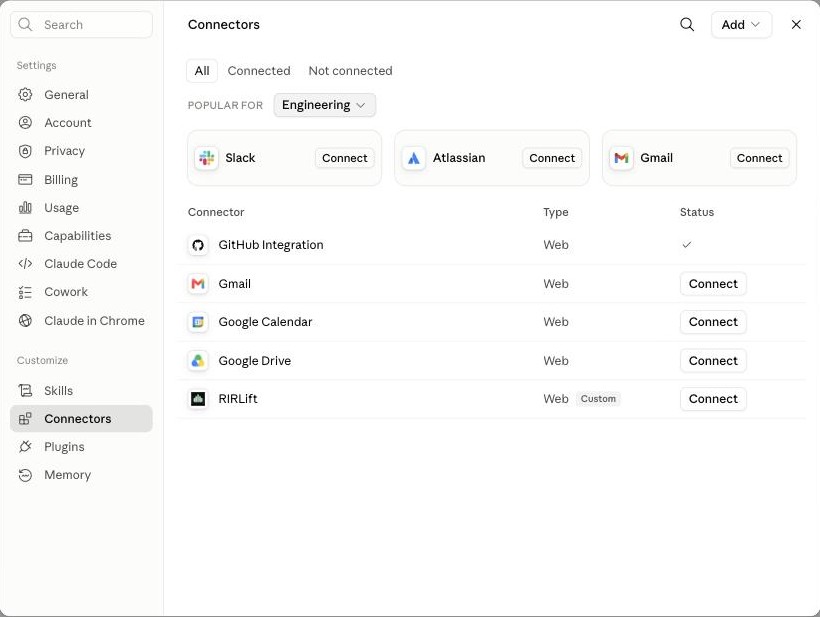Click the Custom badge on RIRLift
Image resolution: width=820 pixels, height=617 pixels.
[x=598, y=399]
